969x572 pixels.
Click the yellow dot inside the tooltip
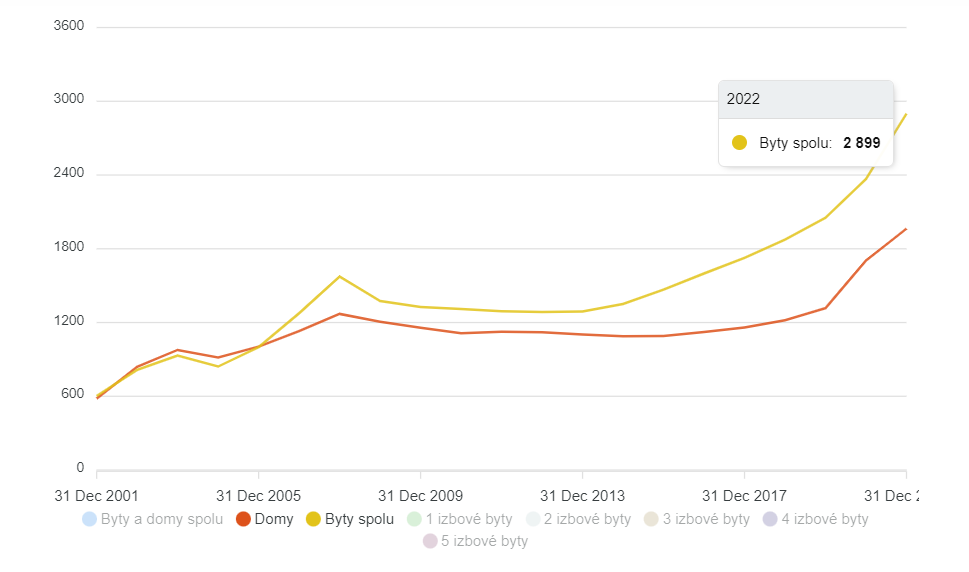740,143
